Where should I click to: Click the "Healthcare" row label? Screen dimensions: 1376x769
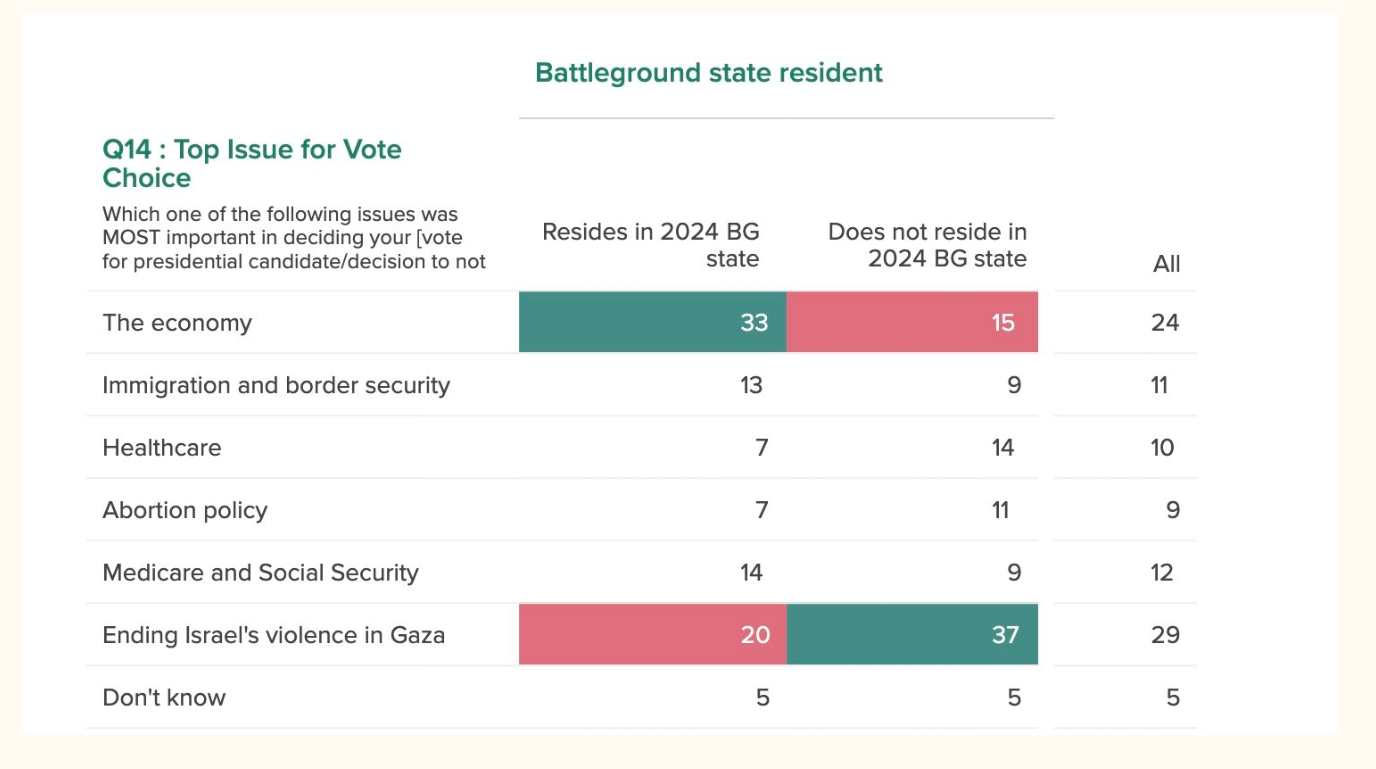point(162,448)
